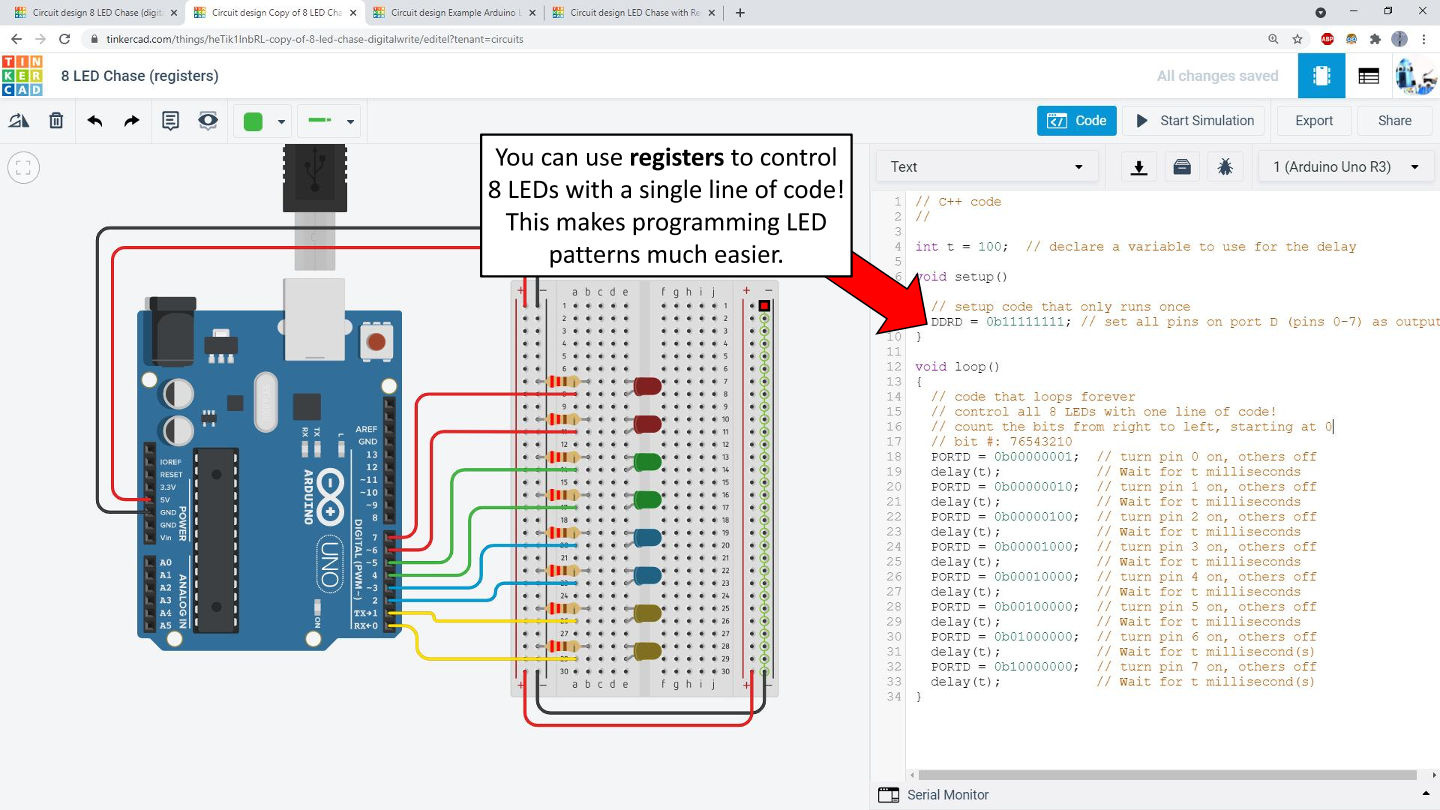Undo the last action
Image resolution: width=1440 pixels, height=810 pixels.
pyautogui.click(x=95, y=121)
